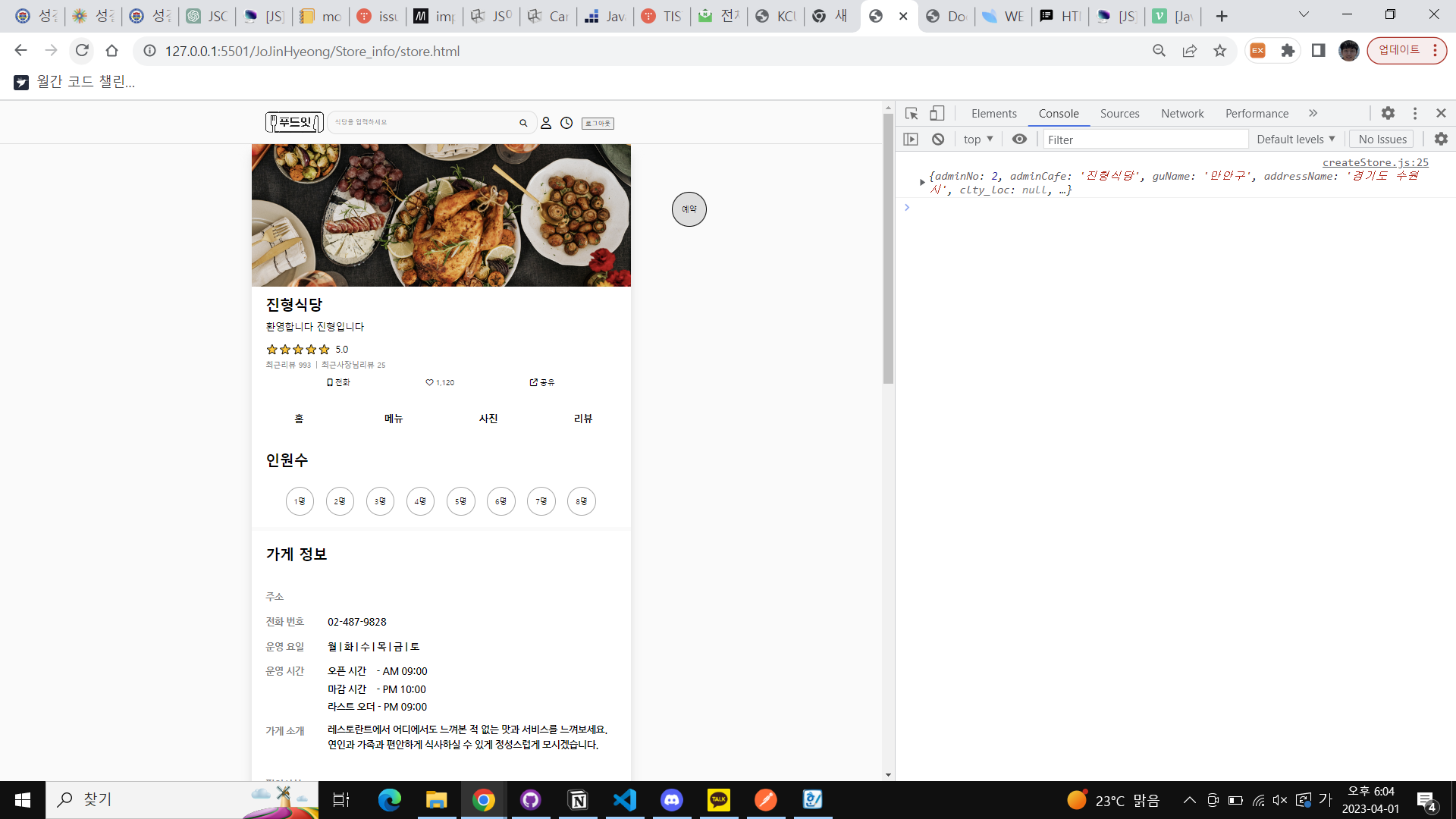Viewport: 1456px width, 819px height.
Task: Show more DevTools tabs chevron
Action: click(x=1313, y=113)
